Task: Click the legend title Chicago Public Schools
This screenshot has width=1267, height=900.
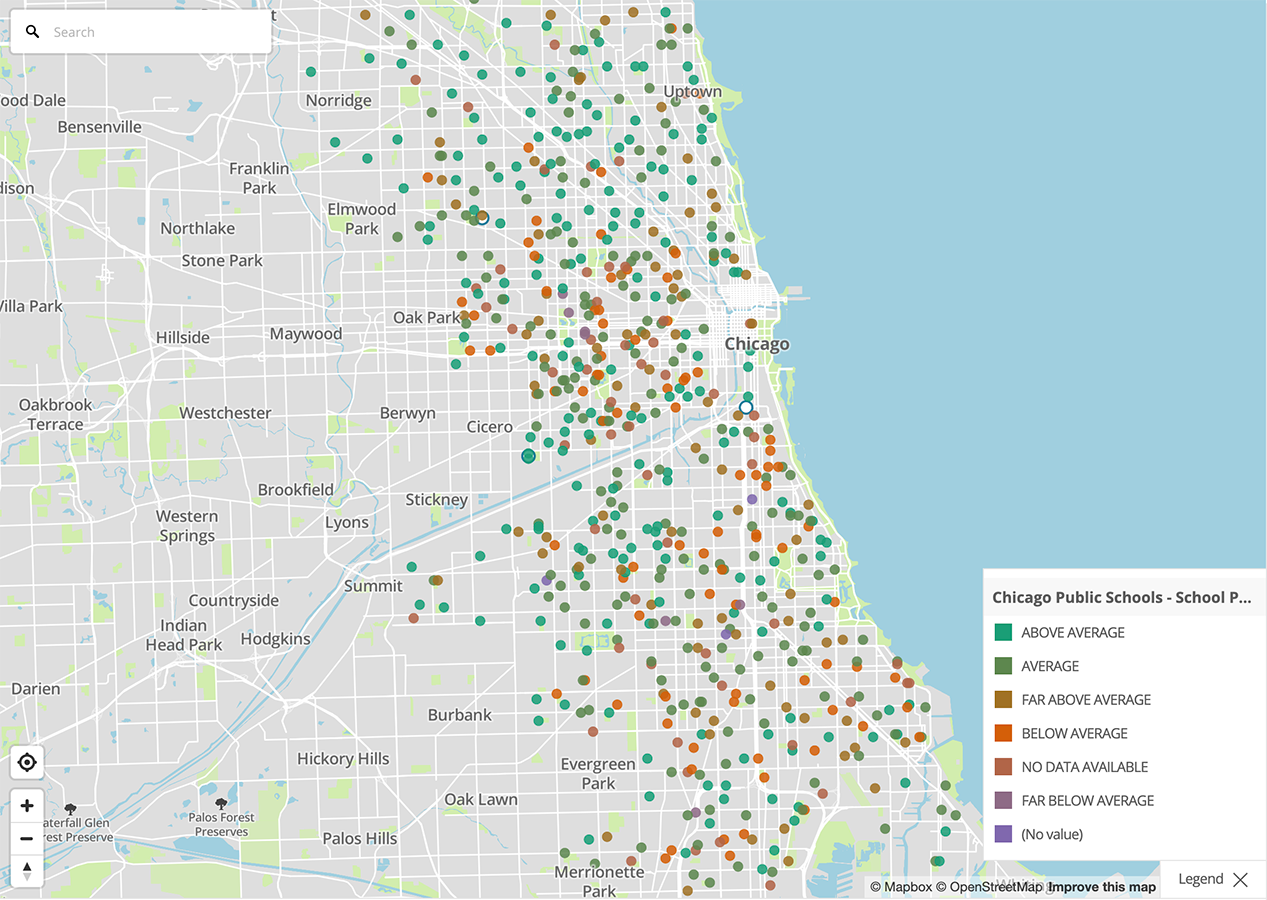Action: 1120,597
